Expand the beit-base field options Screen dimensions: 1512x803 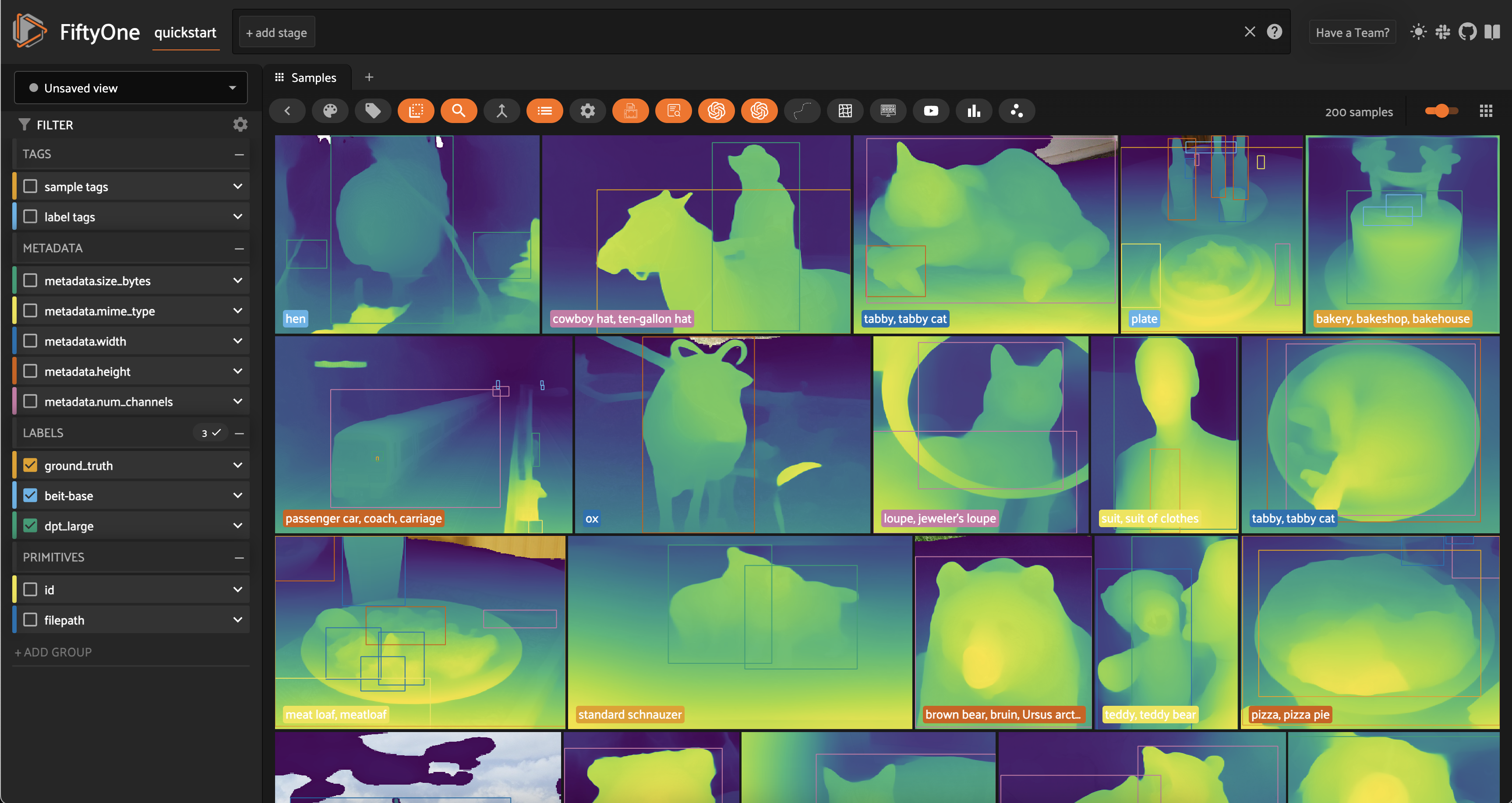coord(238,496)
